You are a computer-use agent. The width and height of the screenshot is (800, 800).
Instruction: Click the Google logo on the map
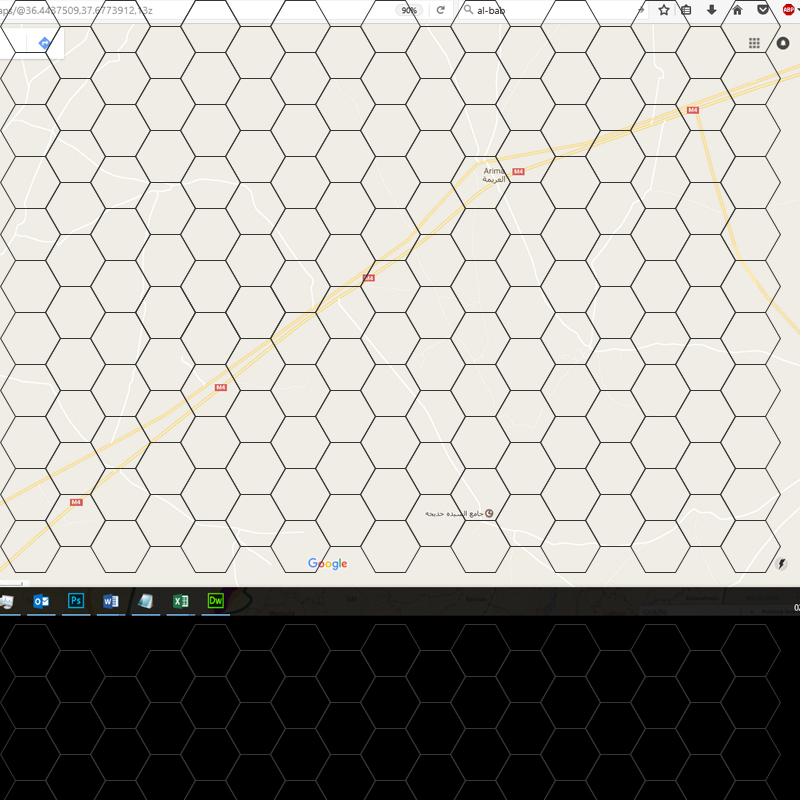pos(328,563)
